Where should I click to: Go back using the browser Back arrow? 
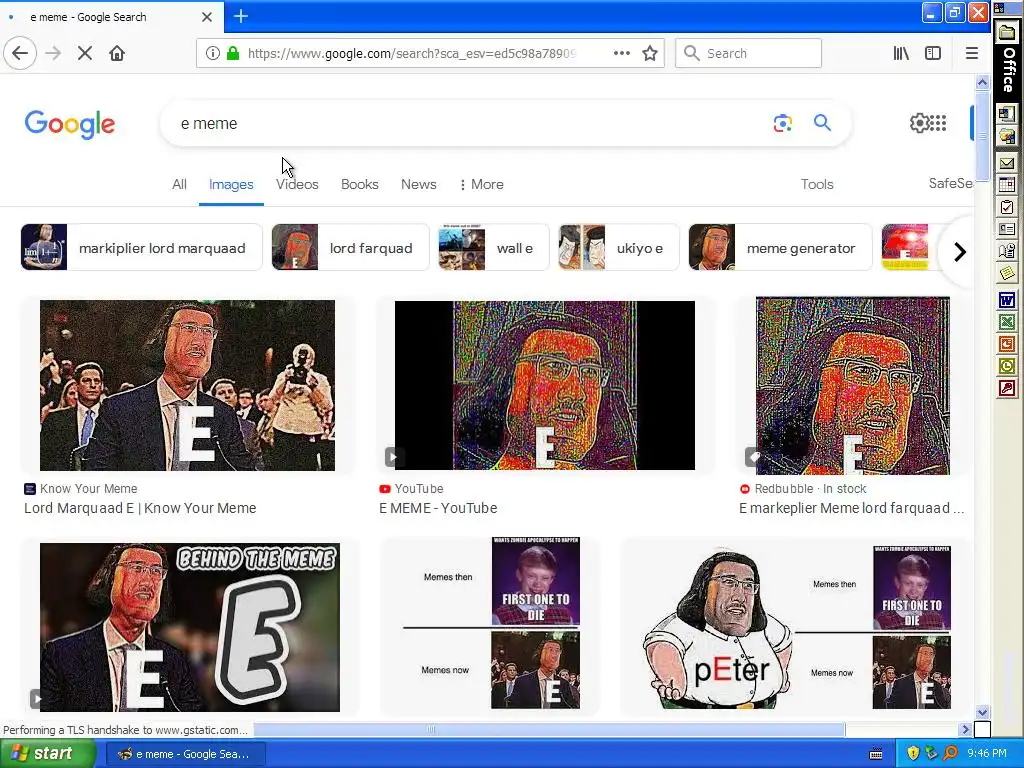[20, 53]
